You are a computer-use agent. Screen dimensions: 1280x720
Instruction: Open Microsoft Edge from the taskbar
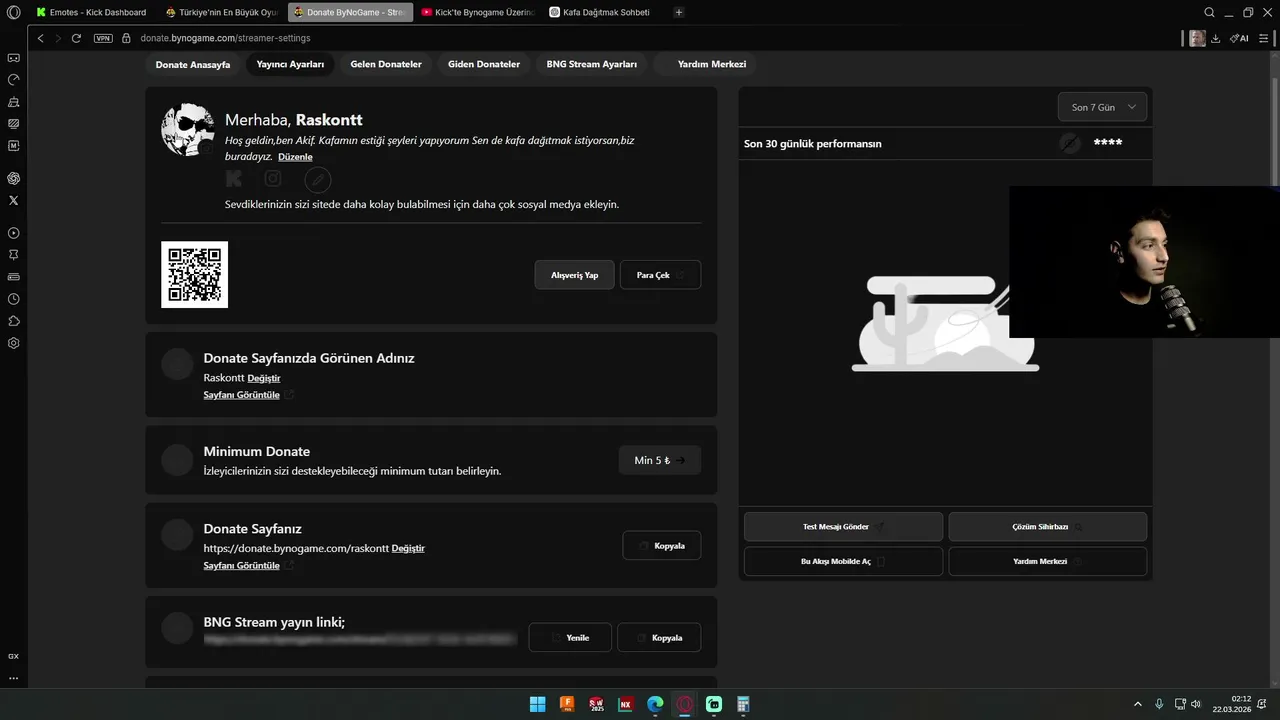pyautogui.click(x=655, y=704)
